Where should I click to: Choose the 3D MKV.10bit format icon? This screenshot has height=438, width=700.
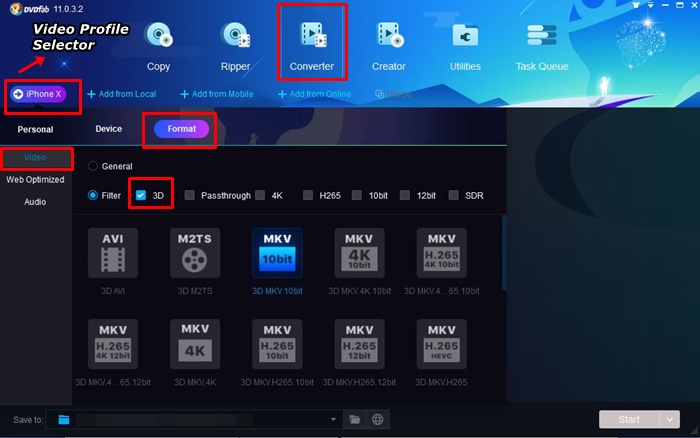coord(277,253)
